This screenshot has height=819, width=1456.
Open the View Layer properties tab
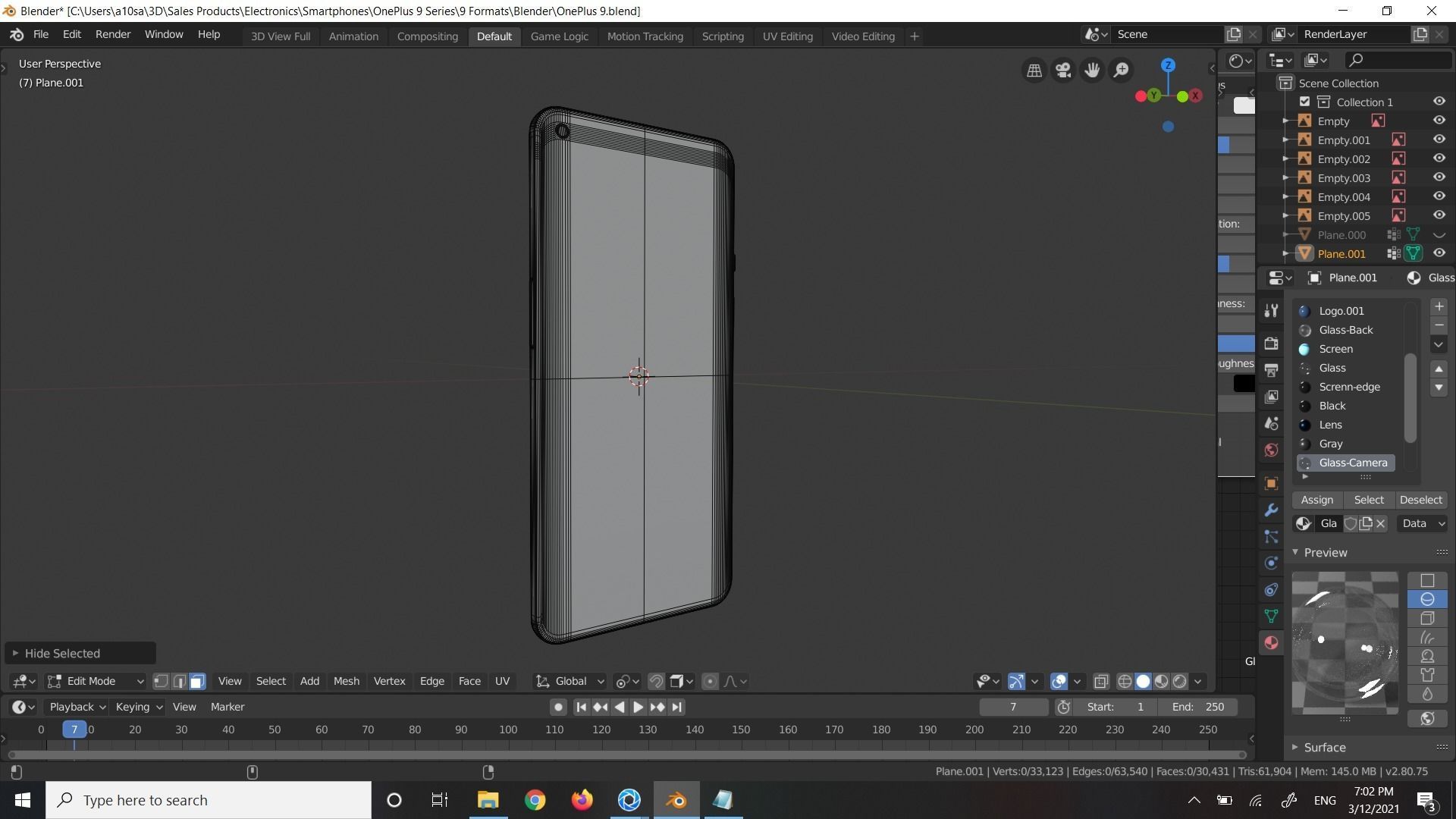coord(1272,397)
